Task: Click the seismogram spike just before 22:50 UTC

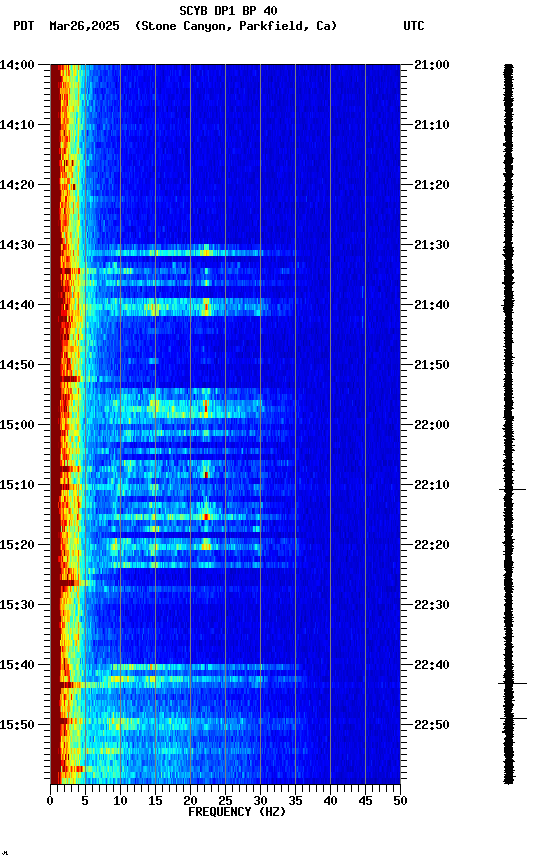Action: coord(513,719)
